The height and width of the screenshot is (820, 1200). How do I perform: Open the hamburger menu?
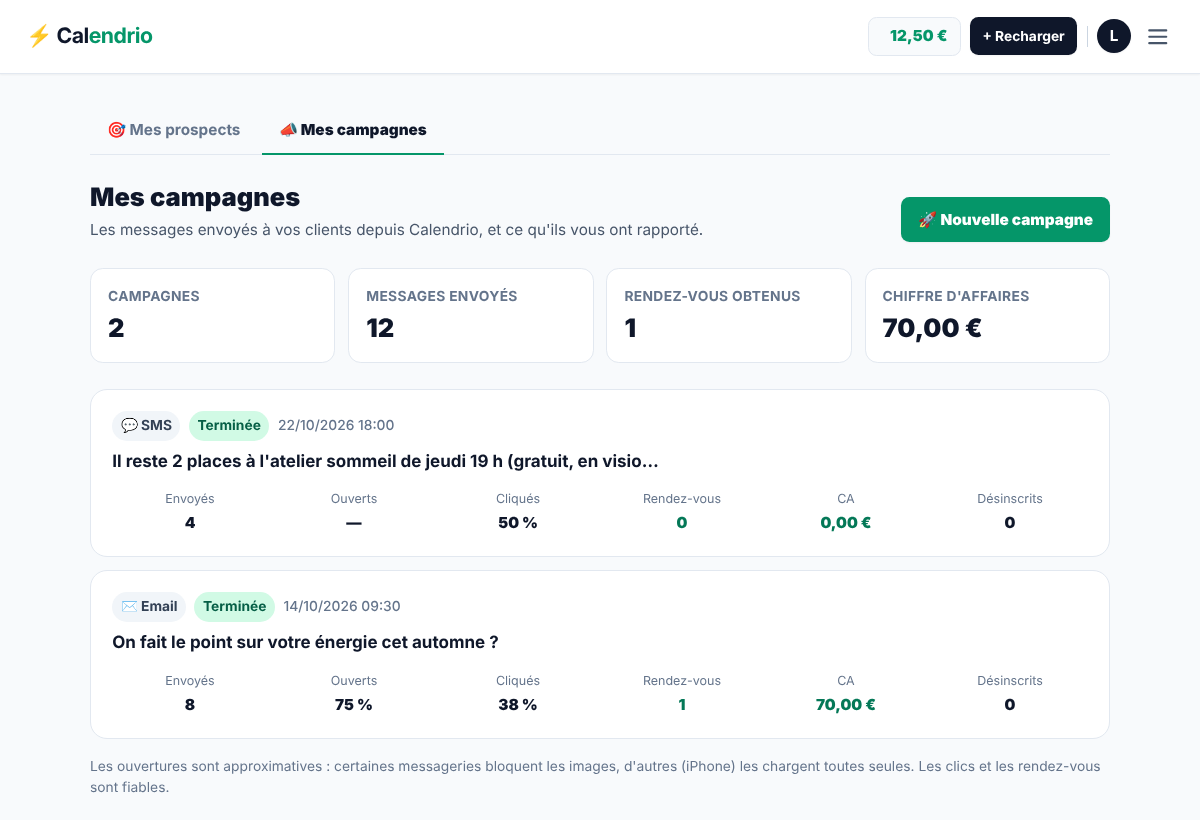click(x=1157, y=36)
